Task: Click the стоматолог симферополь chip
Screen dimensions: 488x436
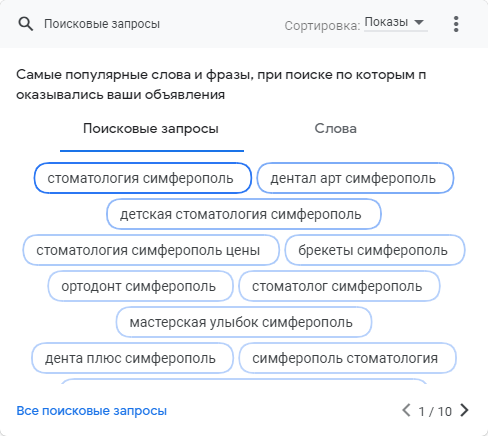Action: pos(339,286)
